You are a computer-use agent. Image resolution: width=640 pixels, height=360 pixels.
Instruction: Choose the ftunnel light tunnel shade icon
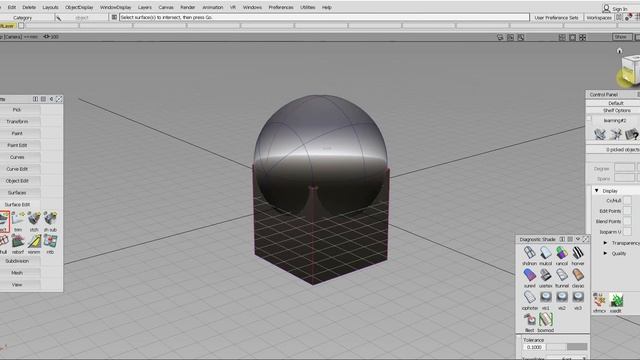pos(562,275)
